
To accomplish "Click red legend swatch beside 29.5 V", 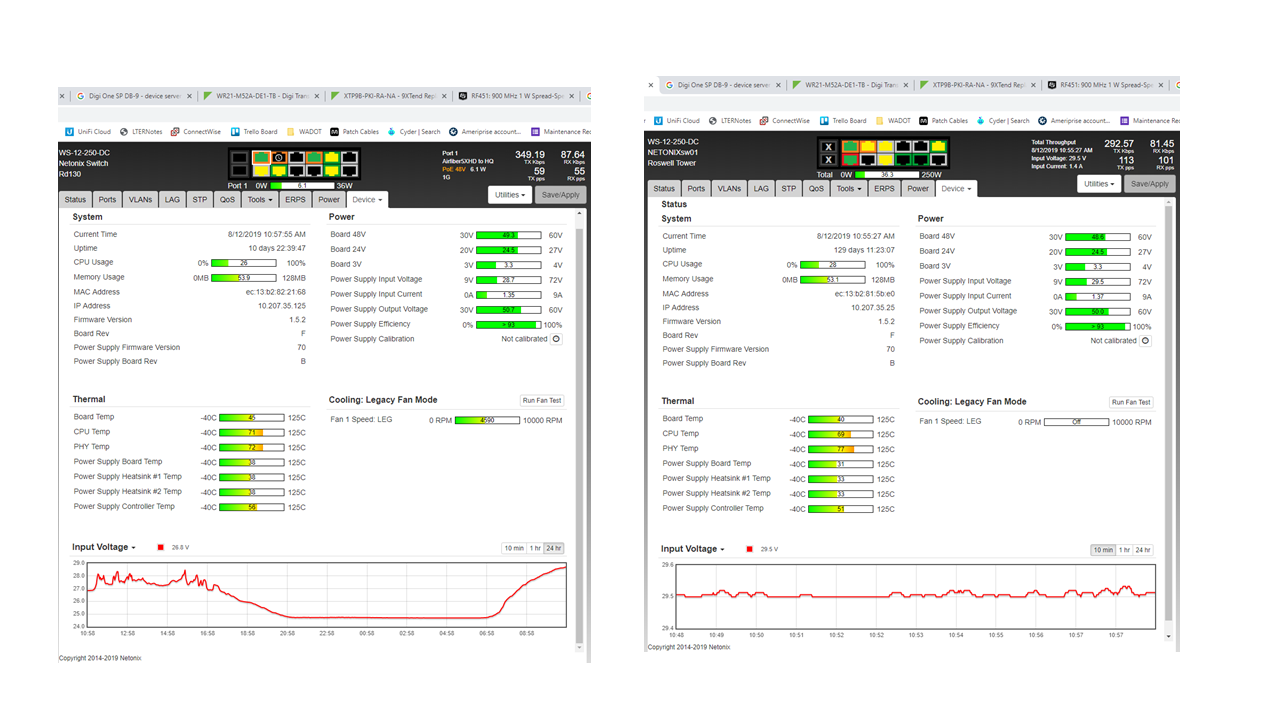I will 750,549.
